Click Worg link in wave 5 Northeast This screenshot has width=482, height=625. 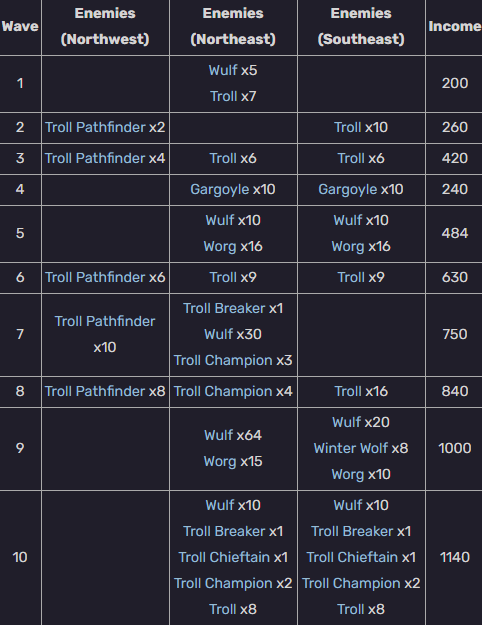tap(220, 247)
